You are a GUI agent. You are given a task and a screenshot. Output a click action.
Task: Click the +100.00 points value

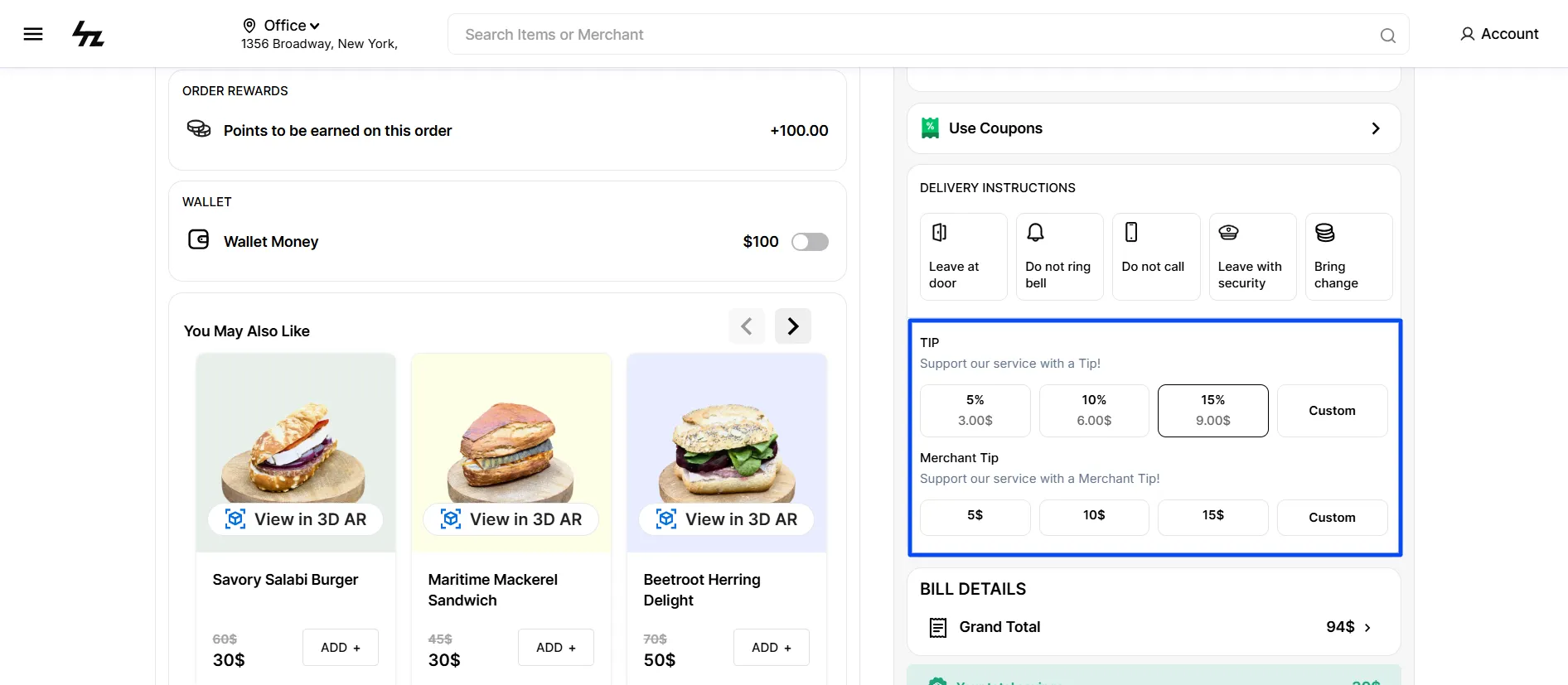799,131
